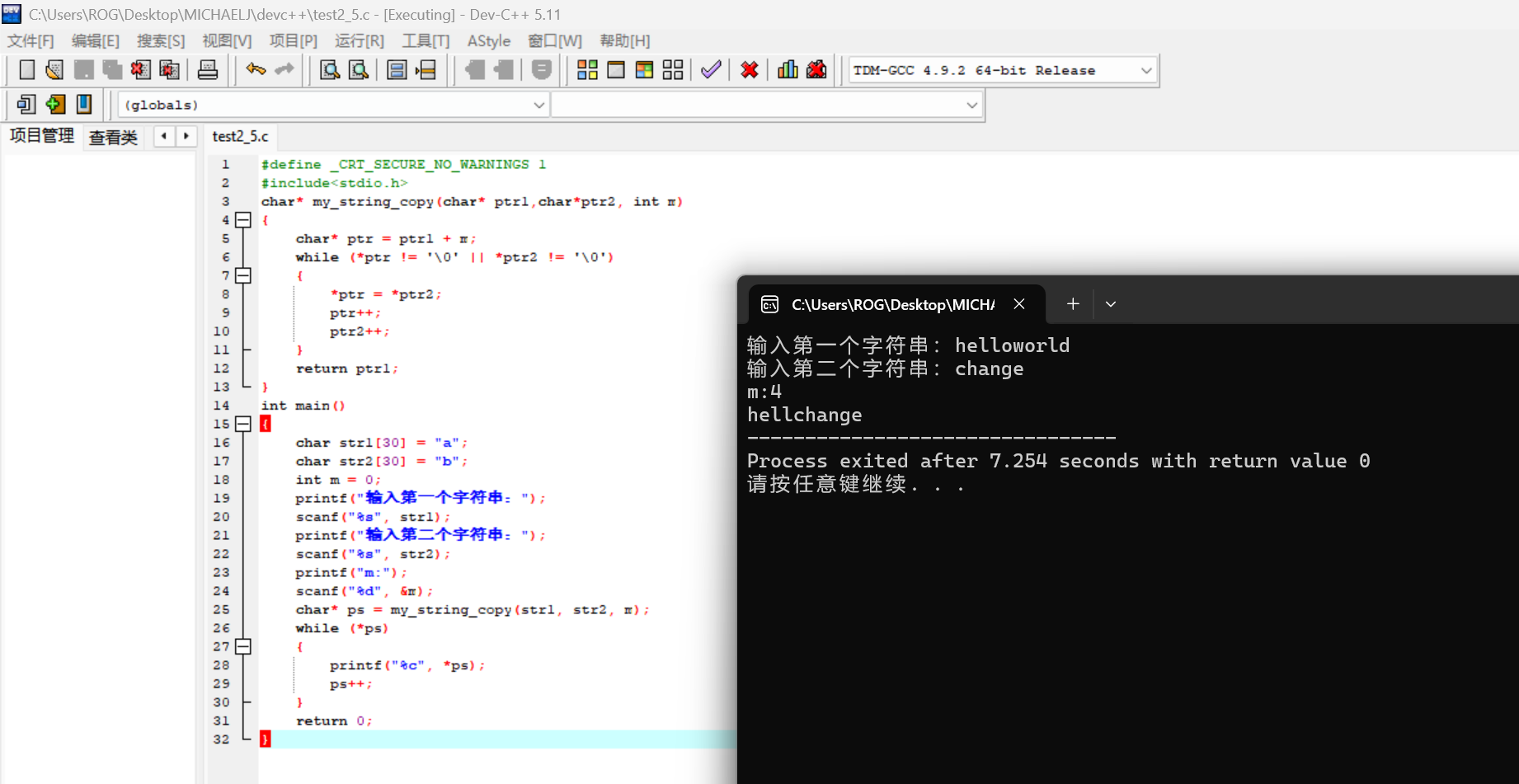Open the AStyle menu

(489, 41)
